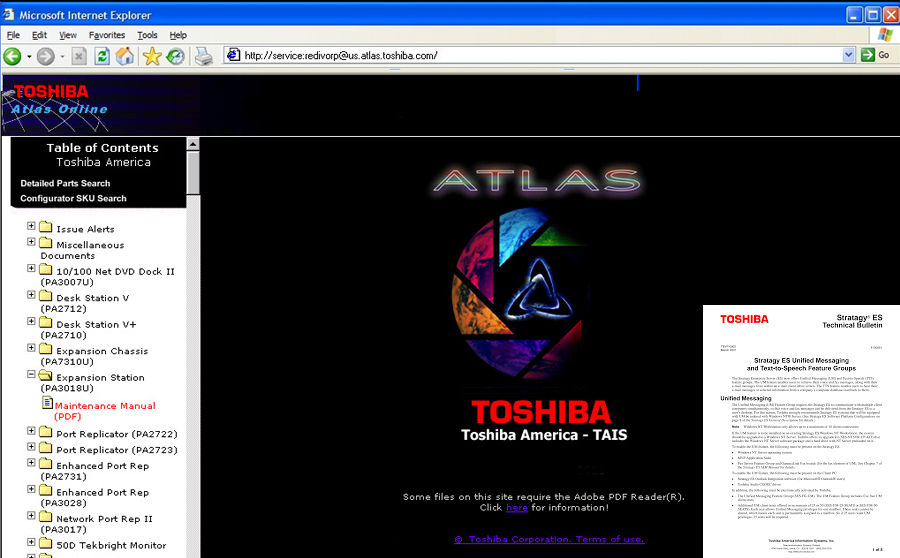Click the Forward arrow button
The image size is (900, 558).
[45, 56]
